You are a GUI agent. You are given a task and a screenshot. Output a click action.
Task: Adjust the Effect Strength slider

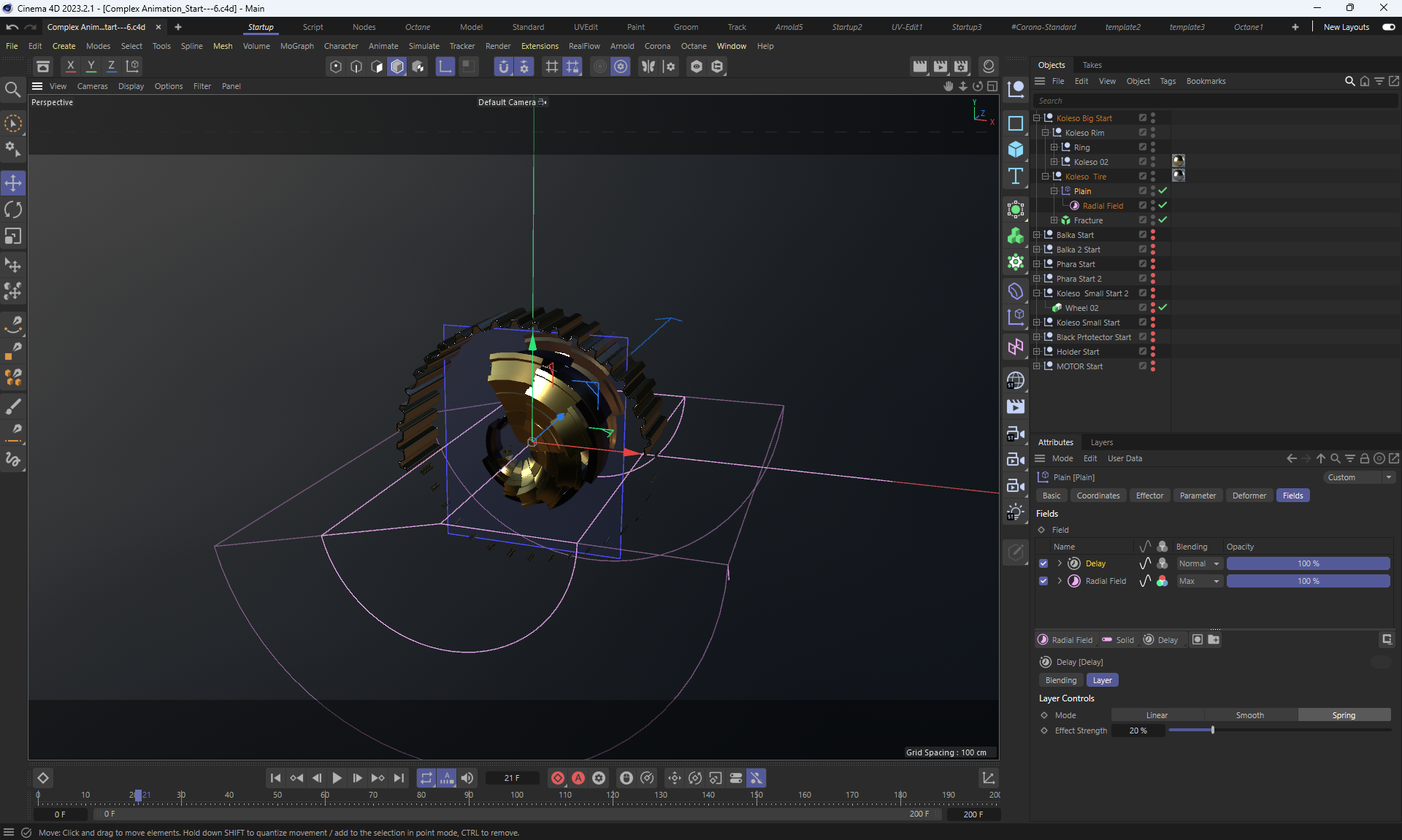pos(1212,731)
